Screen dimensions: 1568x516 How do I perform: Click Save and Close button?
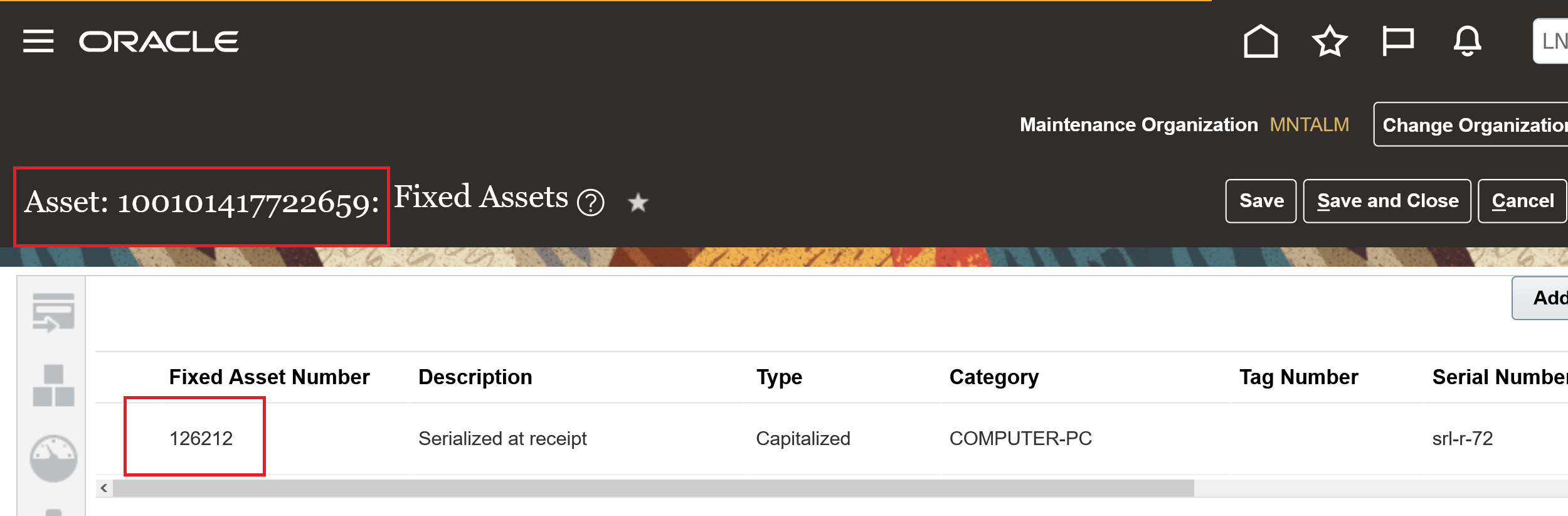[x=1387, y=201]
